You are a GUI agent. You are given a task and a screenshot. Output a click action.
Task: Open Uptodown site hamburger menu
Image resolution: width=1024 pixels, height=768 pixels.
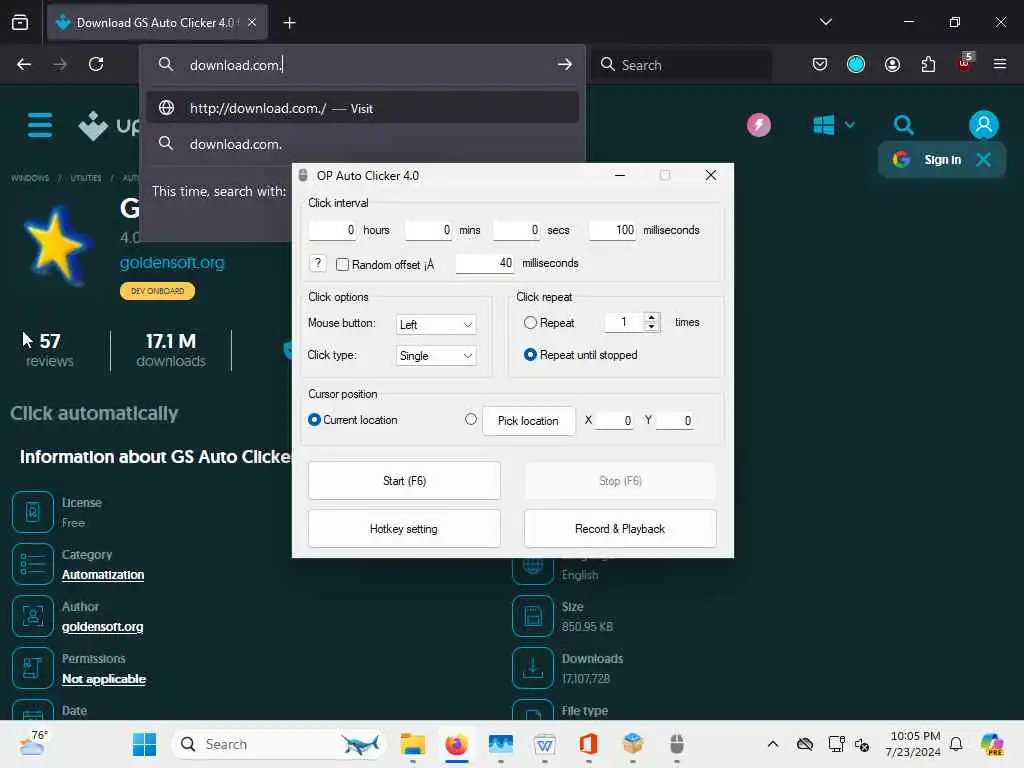point(40,125)
